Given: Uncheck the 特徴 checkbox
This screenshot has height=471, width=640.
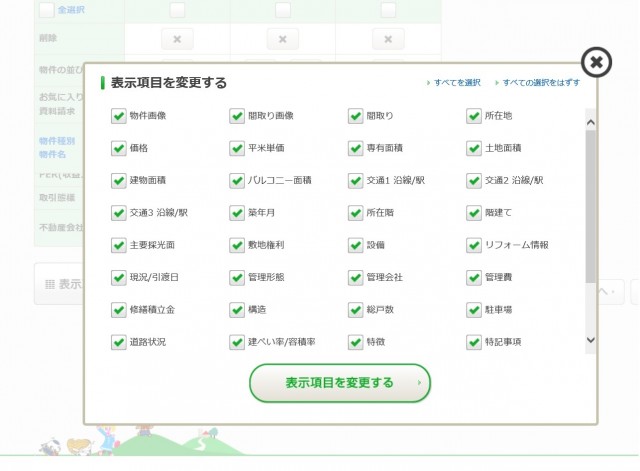Looking at the screenshot, I should [x=356, y=342].
